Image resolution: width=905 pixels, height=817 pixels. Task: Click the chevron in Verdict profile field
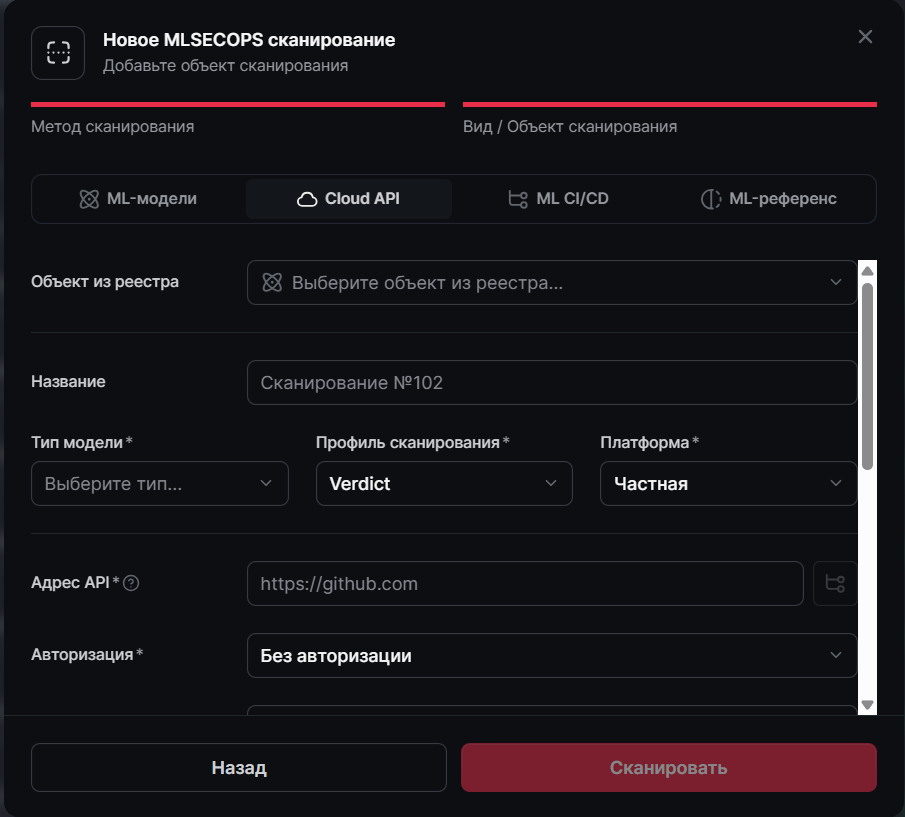(x=551, y=483)
